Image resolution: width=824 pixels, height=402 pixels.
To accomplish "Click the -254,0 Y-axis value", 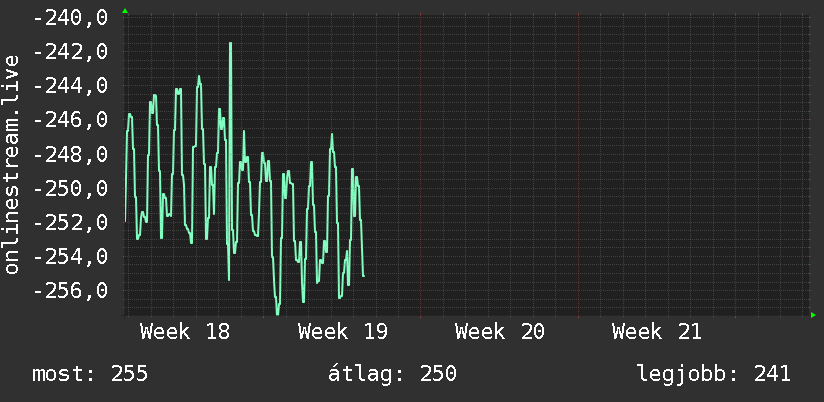I will (70, 257).
